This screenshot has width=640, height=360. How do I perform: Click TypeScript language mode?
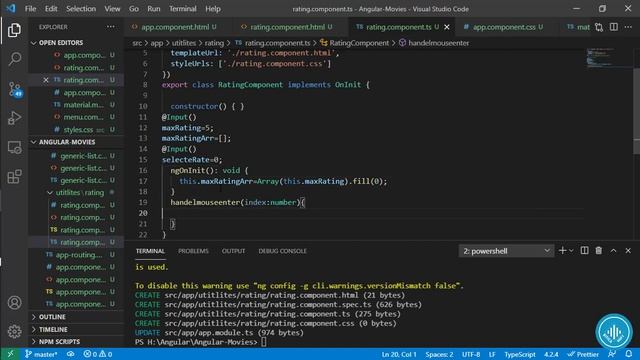tap(520, 354)
